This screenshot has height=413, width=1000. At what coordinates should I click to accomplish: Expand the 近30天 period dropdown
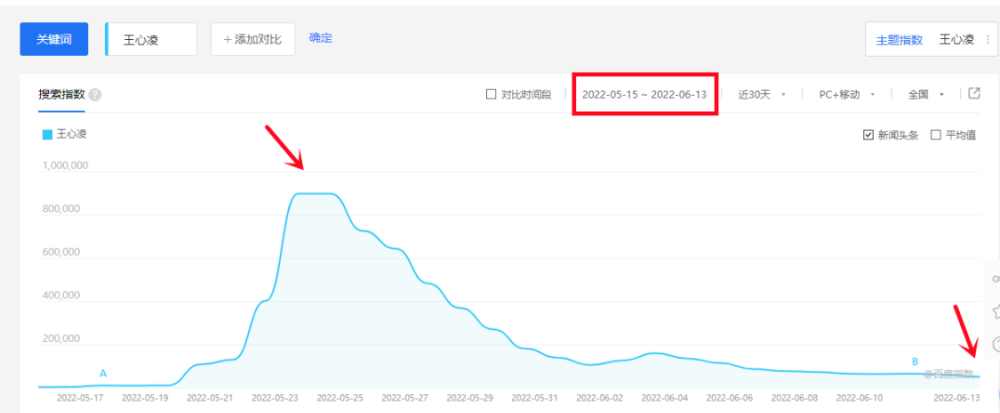coord(761,94)
